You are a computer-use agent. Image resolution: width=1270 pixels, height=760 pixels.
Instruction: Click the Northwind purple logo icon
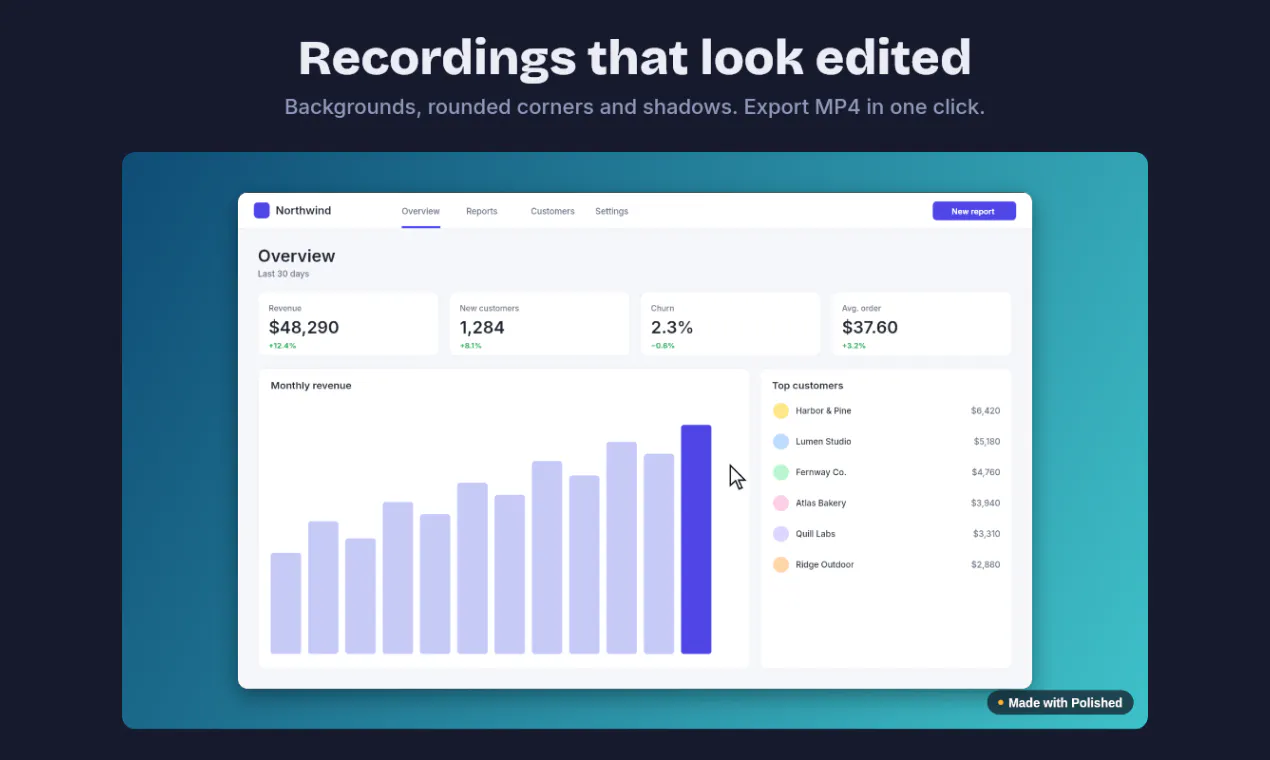coord(261,210)
